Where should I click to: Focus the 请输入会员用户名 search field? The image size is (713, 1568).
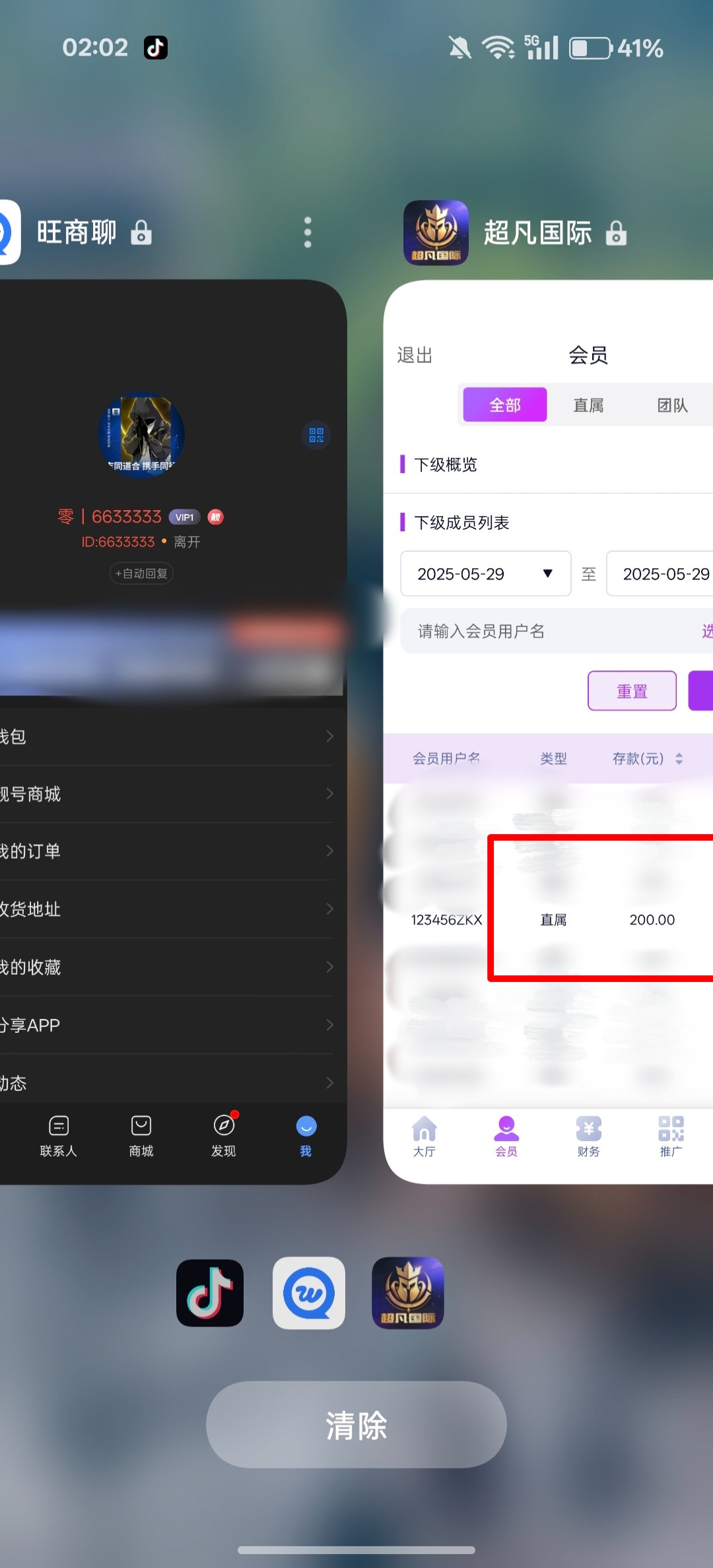tap(548, 632)
